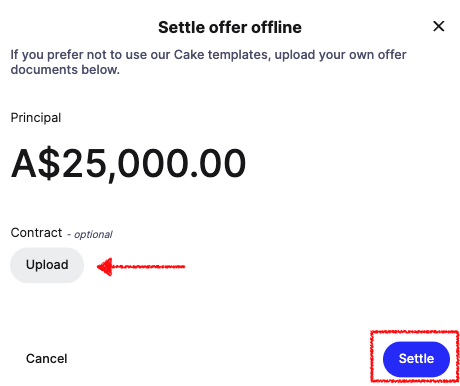This screenshot has width=460, height=386.
Task: Dismiss the dialog using the X icon
Action: (439, 26)
